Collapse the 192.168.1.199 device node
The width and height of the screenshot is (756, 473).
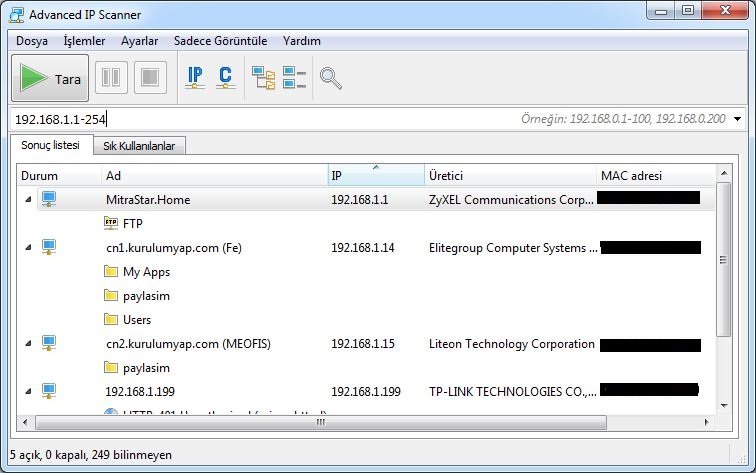[x=28, y=392]
